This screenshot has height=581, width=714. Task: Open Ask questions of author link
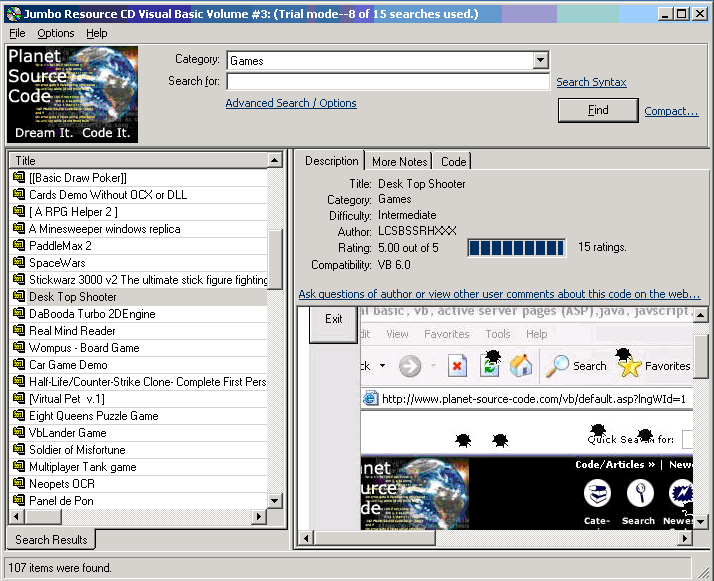pos(499,294)
